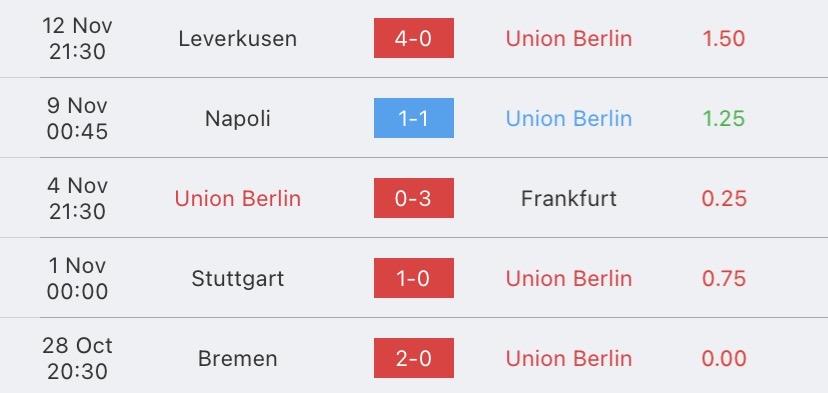The image size is (828, 393).
Task: Open the 2-0 Bremen score badge
Action: pos(413,358)
